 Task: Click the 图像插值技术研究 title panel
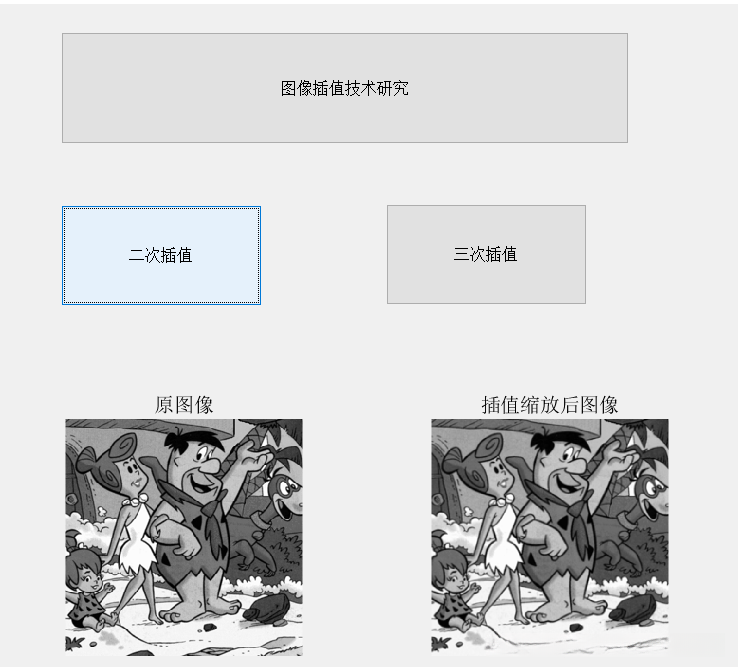coord(345,88)
